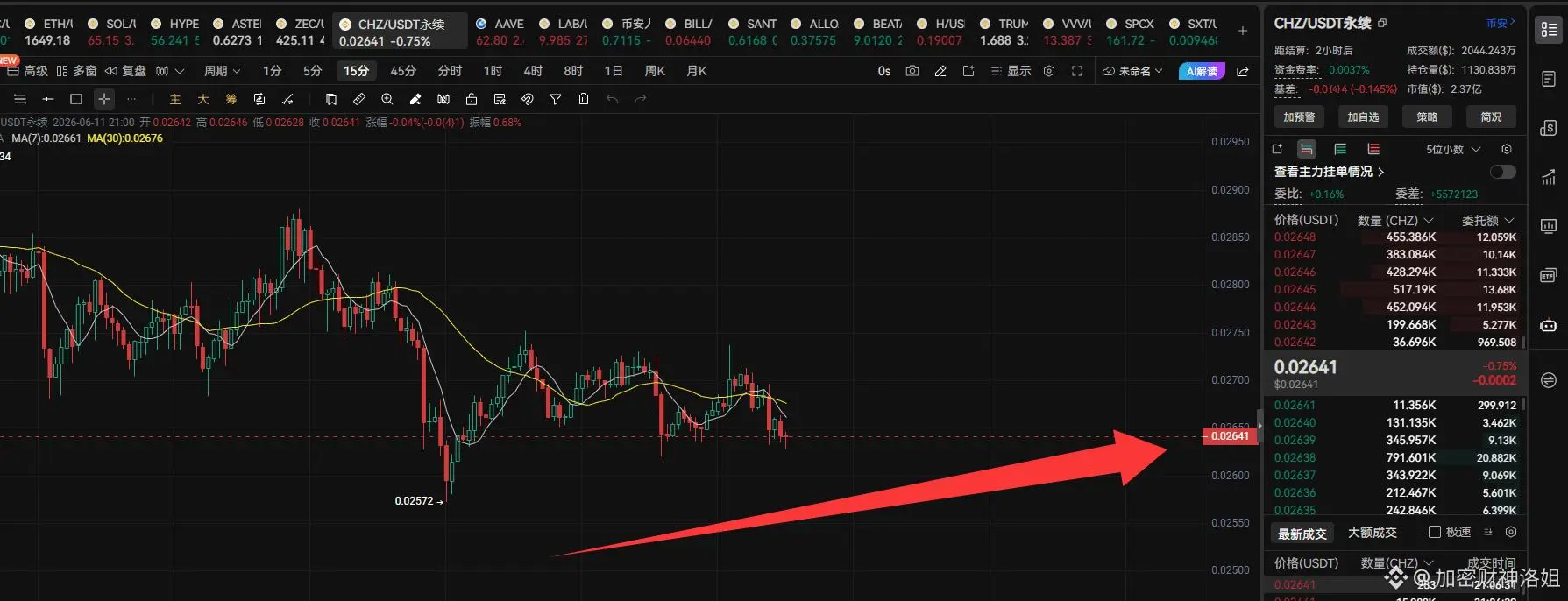Open order book settings gear
The height and width of the screenshot is (601, 1568).
pos(1507,149)
